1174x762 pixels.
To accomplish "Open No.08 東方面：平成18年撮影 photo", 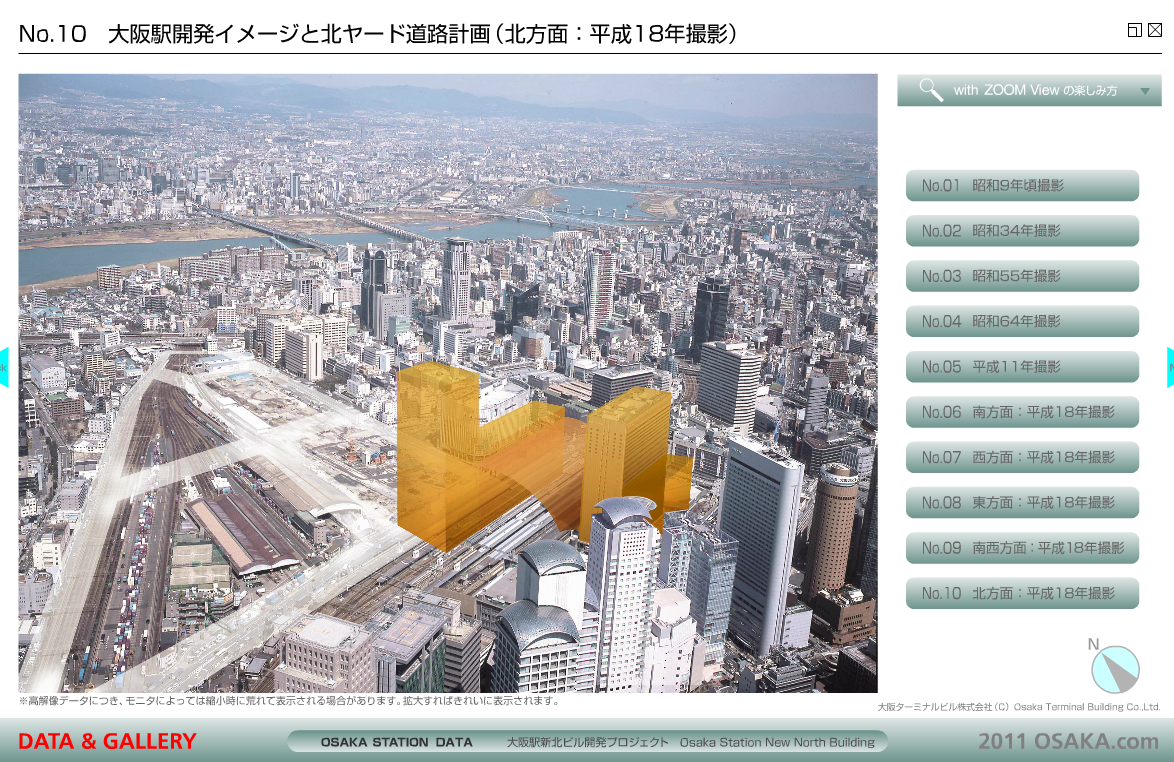I will [1021, 503].
